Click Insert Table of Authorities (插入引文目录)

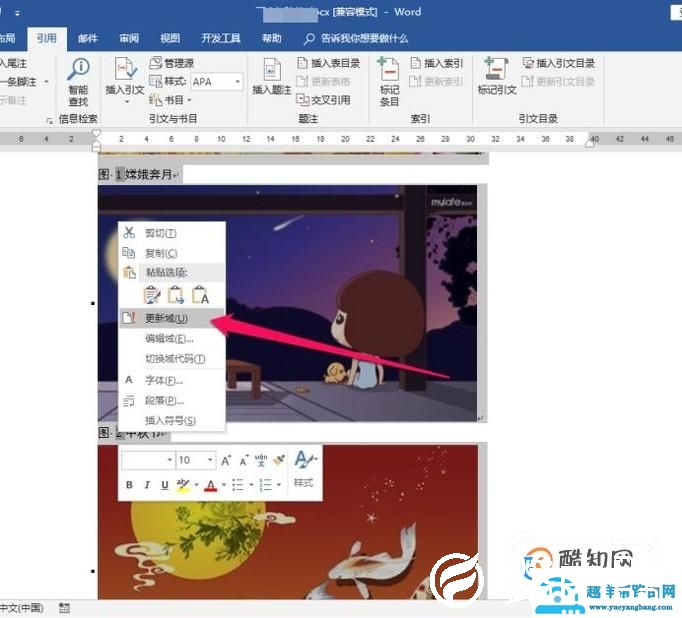558,63
